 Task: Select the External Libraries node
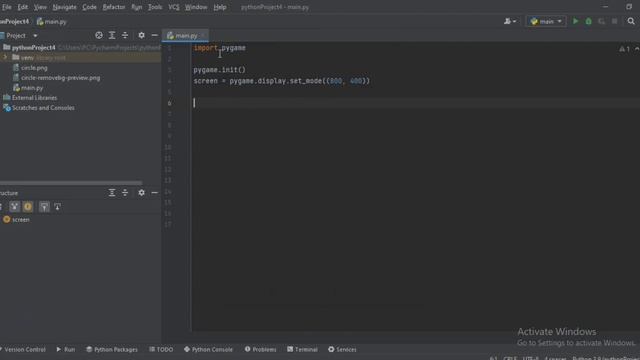34,98
